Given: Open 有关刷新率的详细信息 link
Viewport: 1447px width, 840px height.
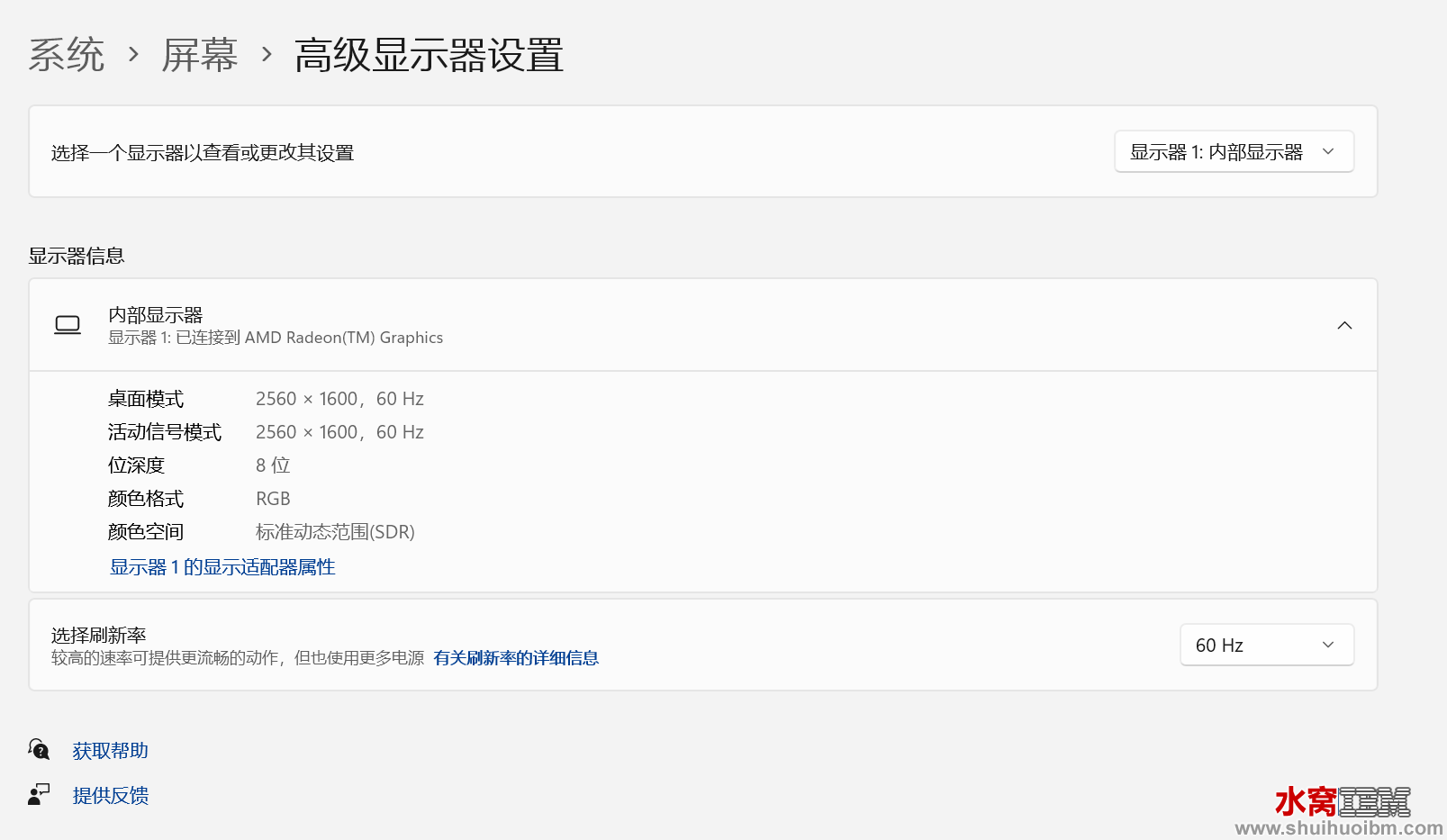Looking at the screenshot, I should pyautogui.click(x=516, y=658).
